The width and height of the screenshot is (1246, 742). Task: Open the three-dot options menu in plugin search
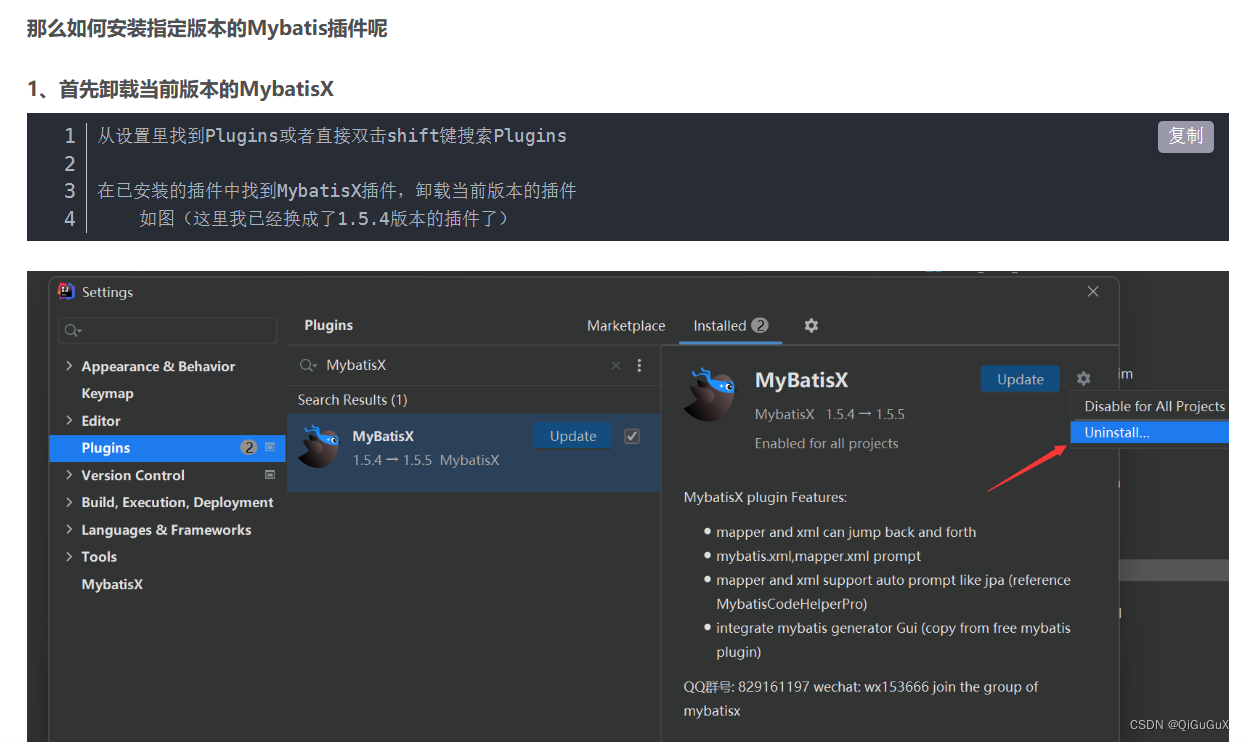[639, 366]
